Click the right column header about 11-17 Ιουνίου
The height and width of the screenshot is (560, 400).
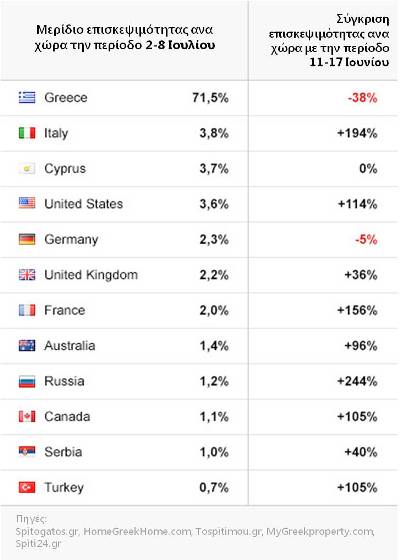point(329,41)
